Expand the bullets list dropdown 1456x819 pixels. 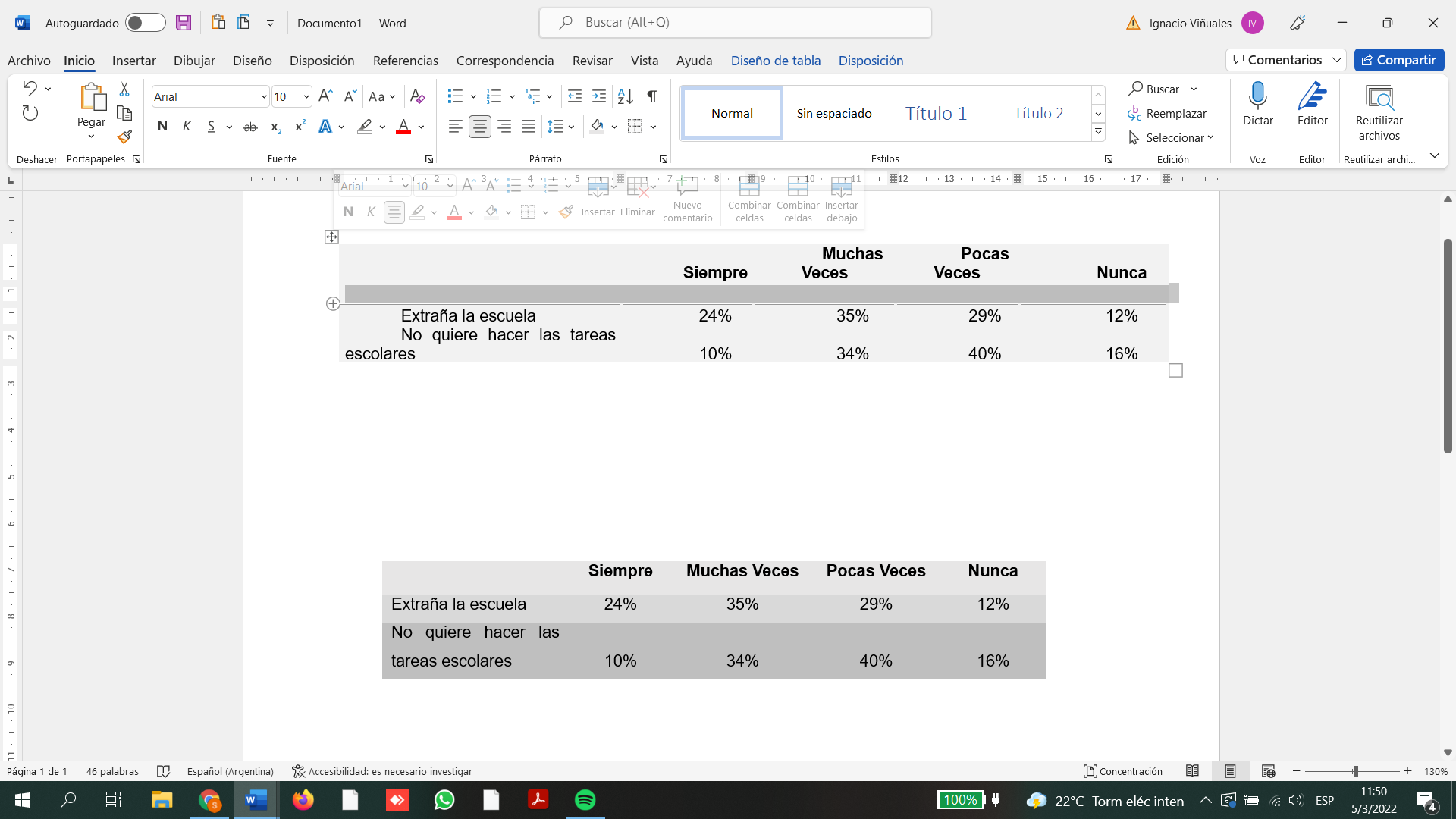coord(473,96)
